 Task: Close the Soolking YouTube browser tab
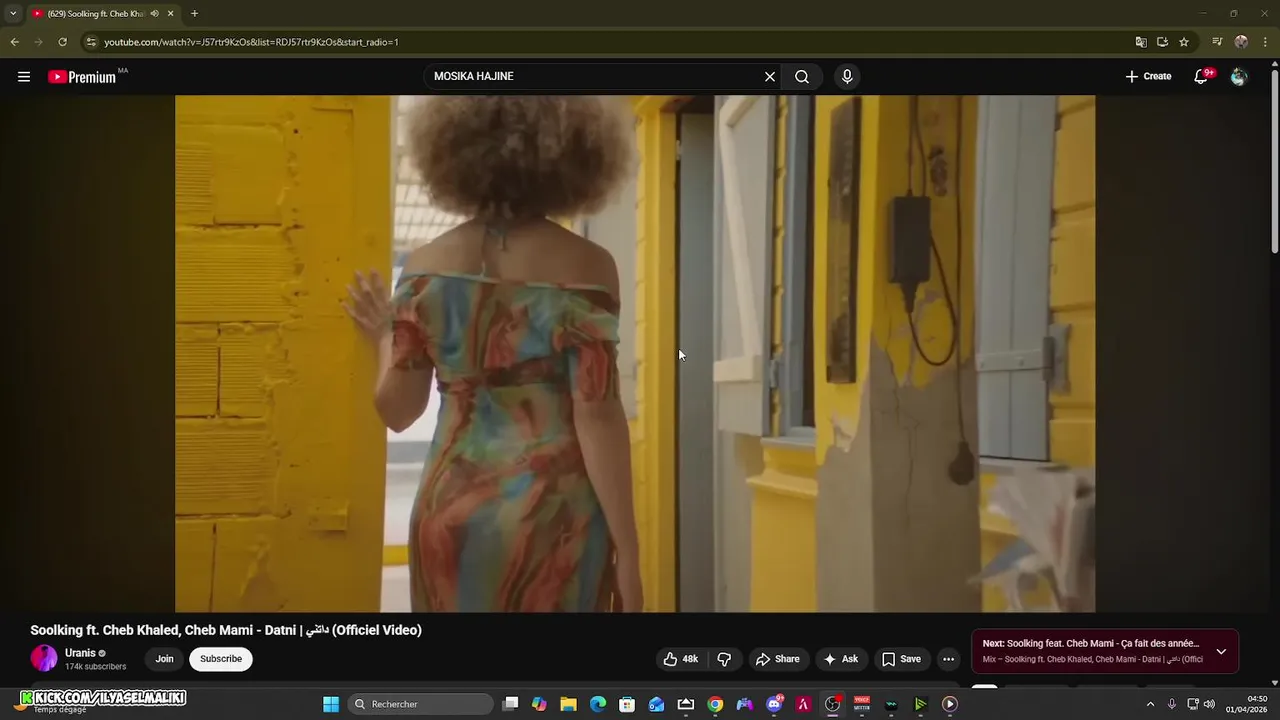click(170, 14)
